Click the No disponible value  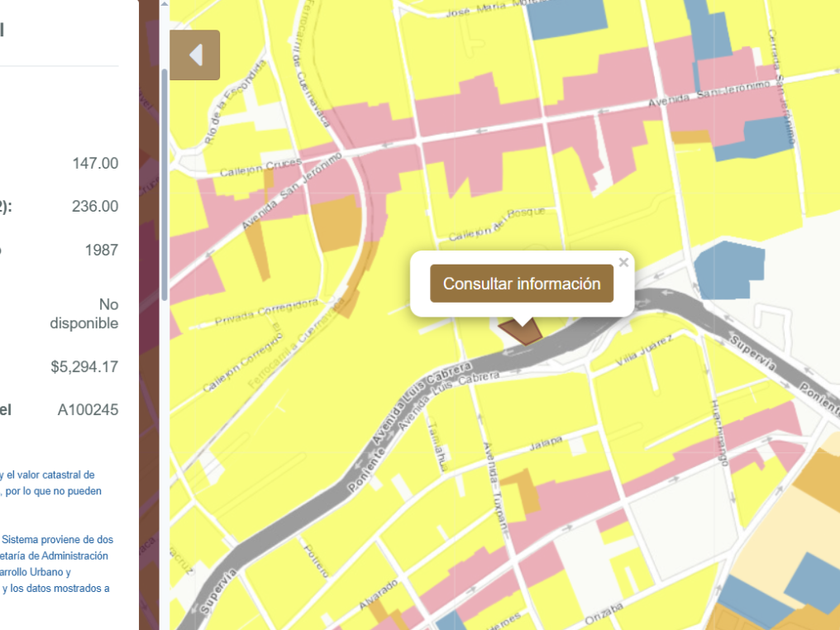coord(84,314)
